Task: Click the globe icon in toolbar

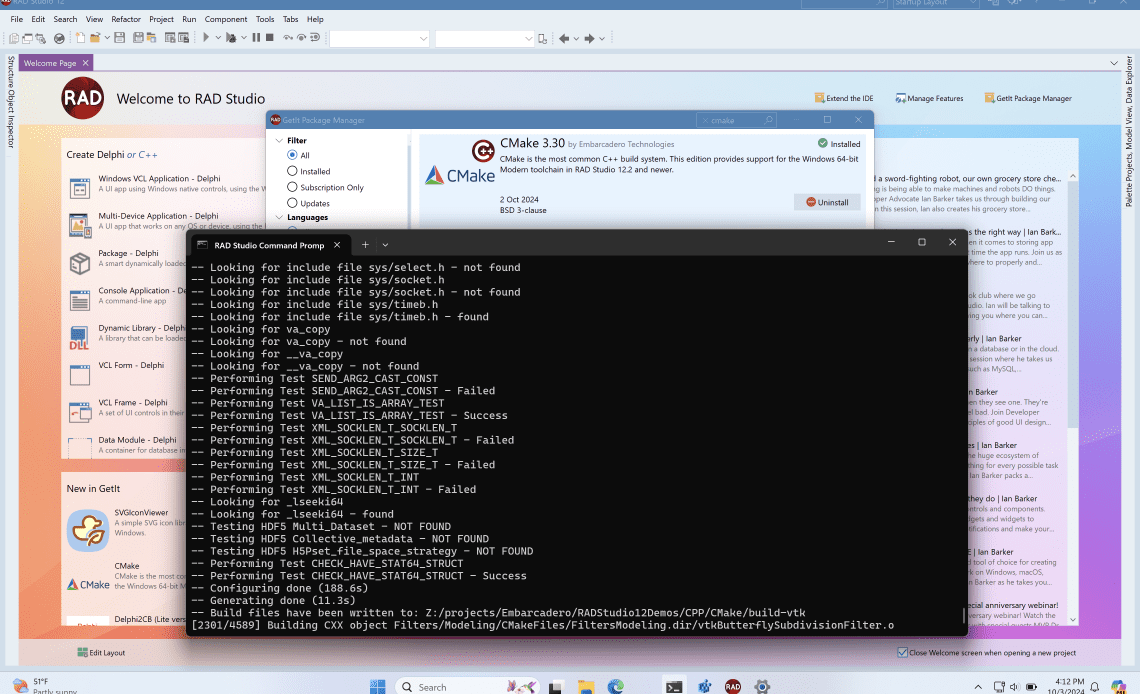Action: 60,38
